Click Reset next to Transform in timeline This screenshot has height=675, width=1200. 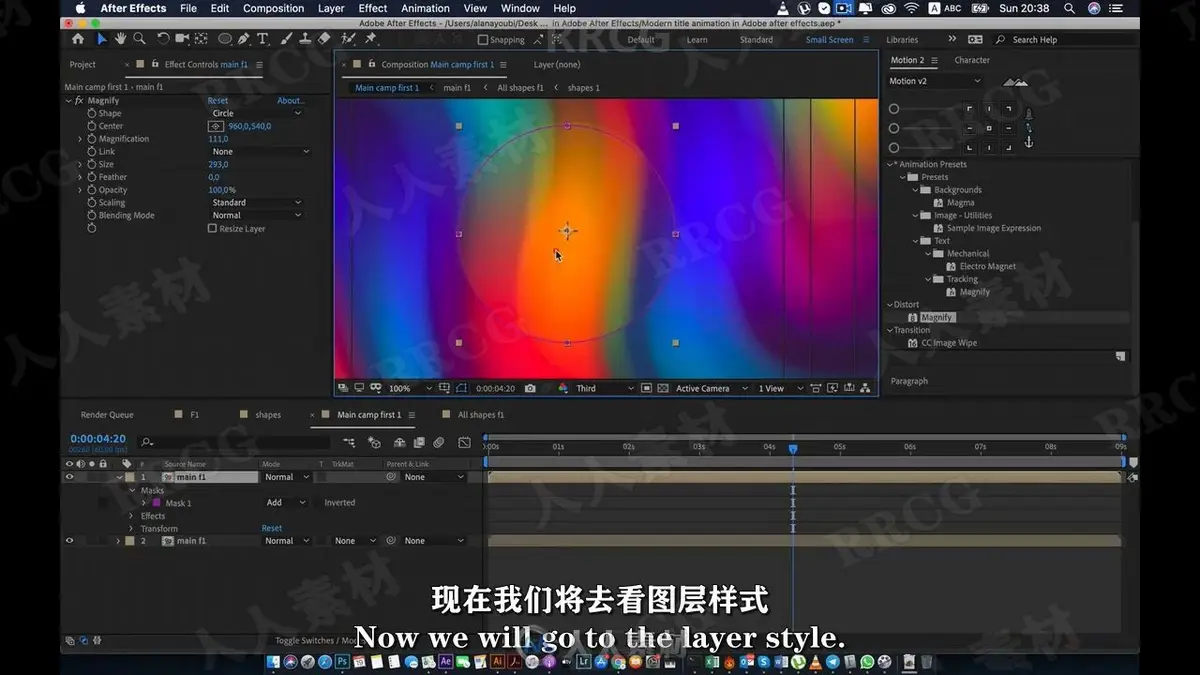(x=272, y=529)
